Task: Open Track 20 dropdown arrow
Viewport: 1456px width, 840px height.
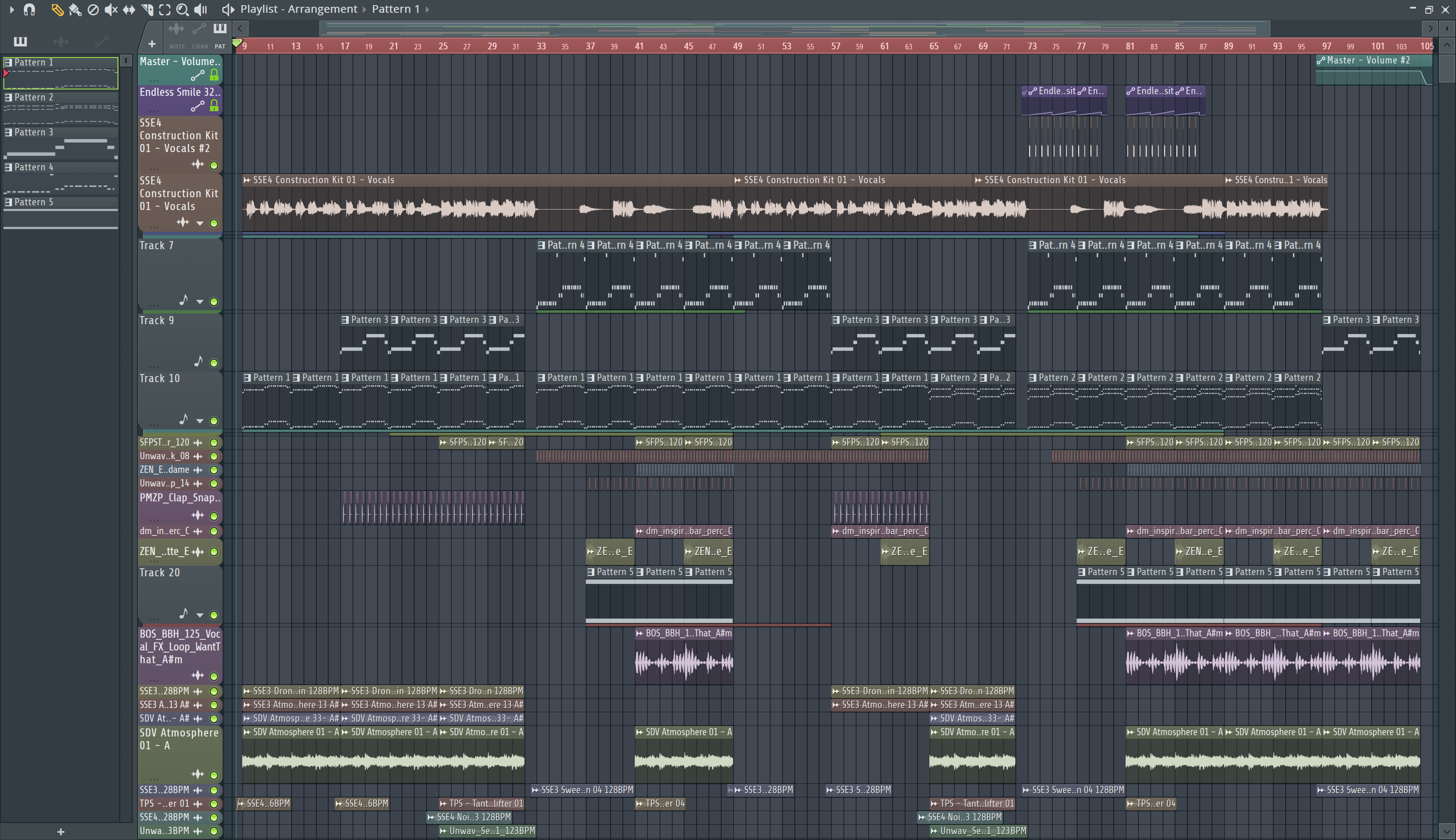Action: click(200, 615)
